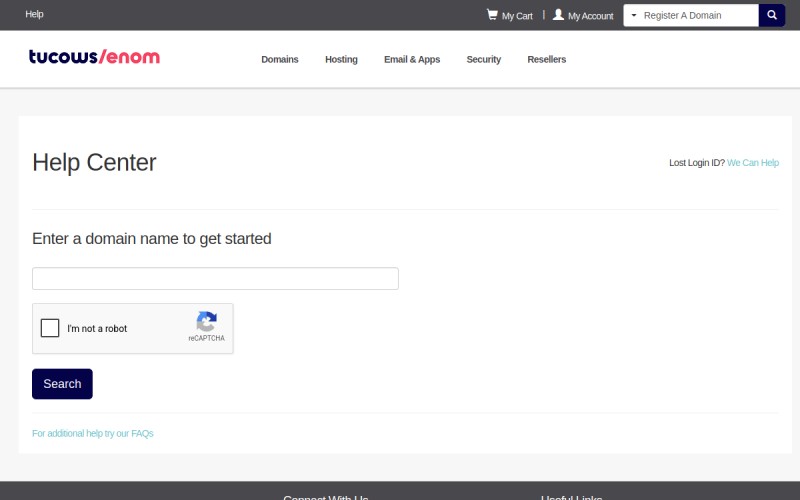Focus the domain name input field
Screen dimensions: 800x500
point(215,279)
